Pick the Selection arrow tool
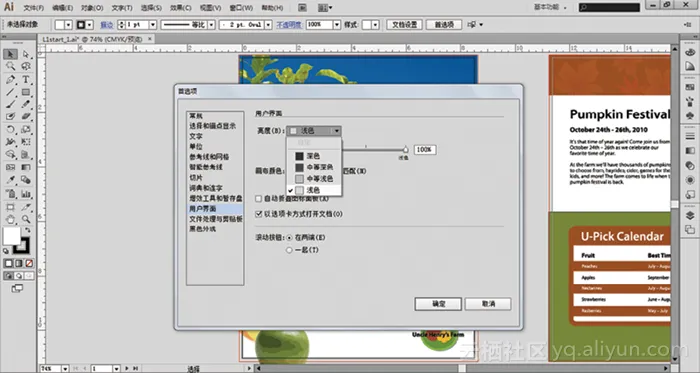Image resolution: width=700 pixels, height=373 pixels. tap(11, 54)
